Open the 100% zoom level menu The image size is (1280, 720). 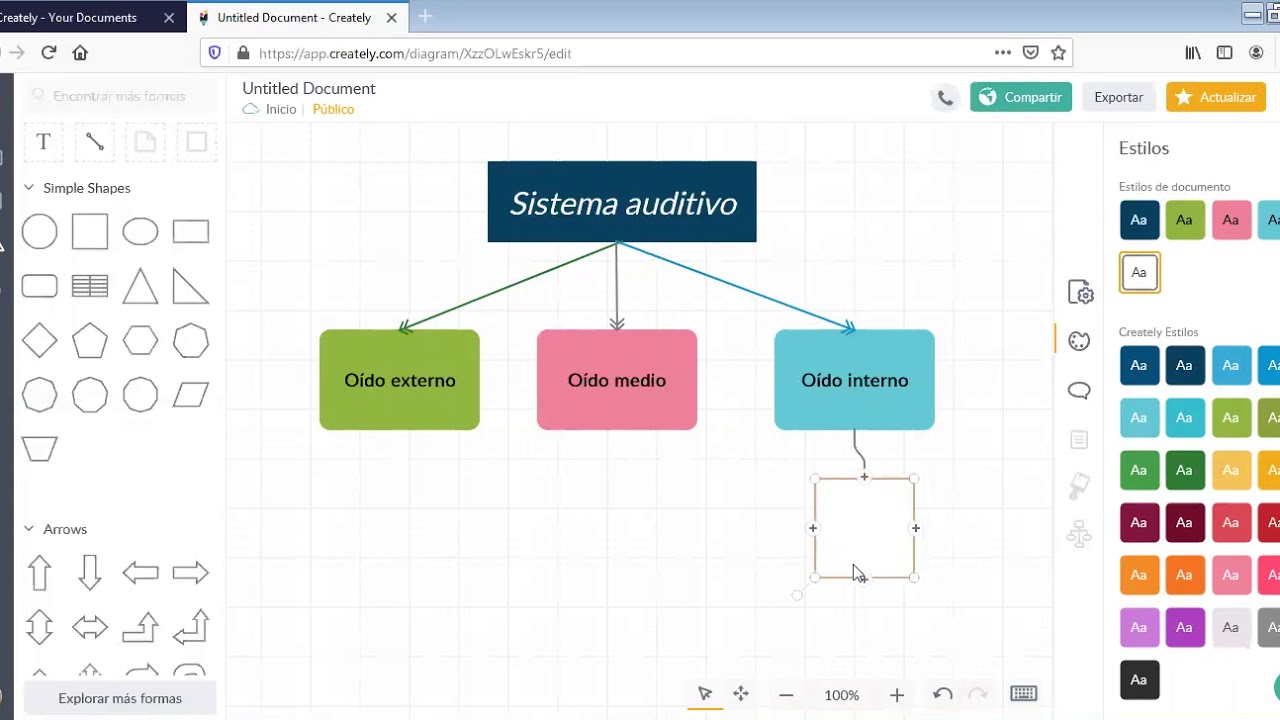point(842,695)
